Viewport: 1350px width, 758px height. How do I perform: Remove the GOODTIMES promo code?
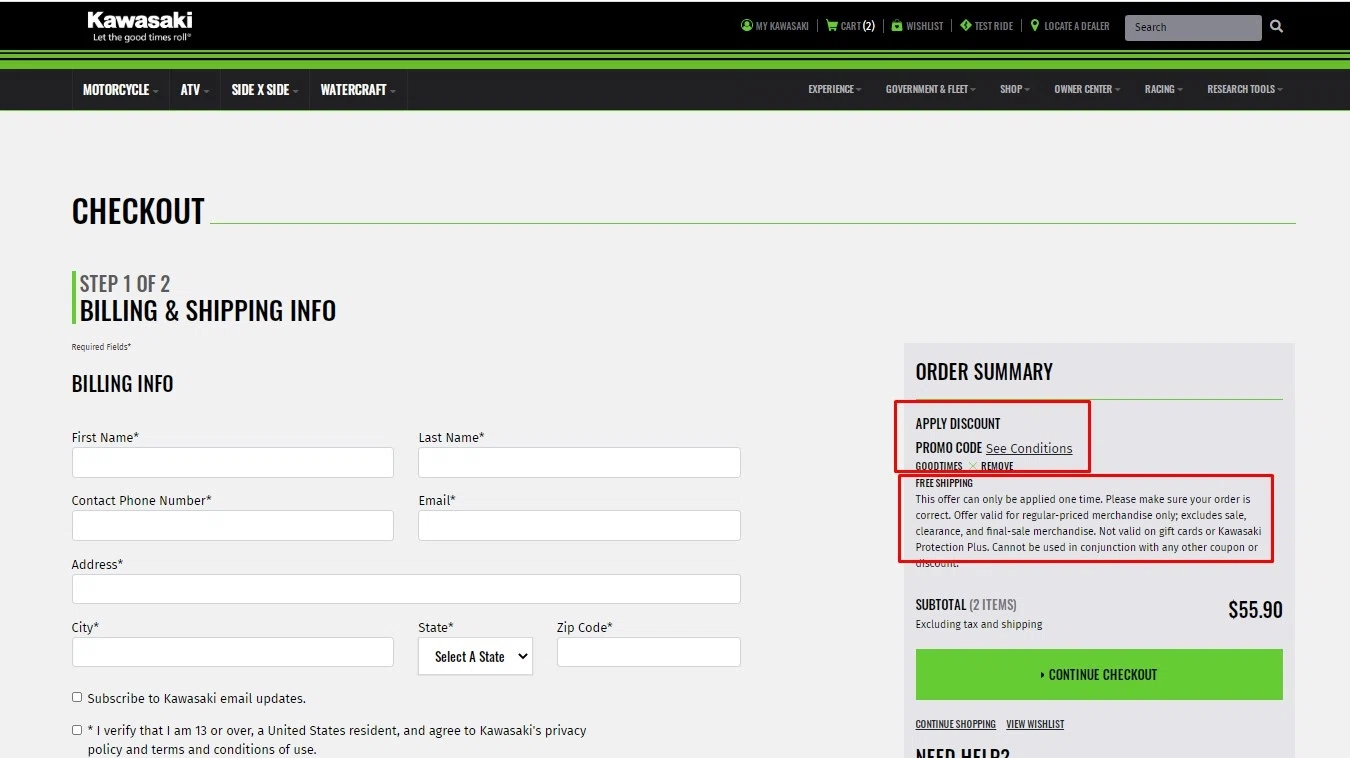[x=997, y=466]
